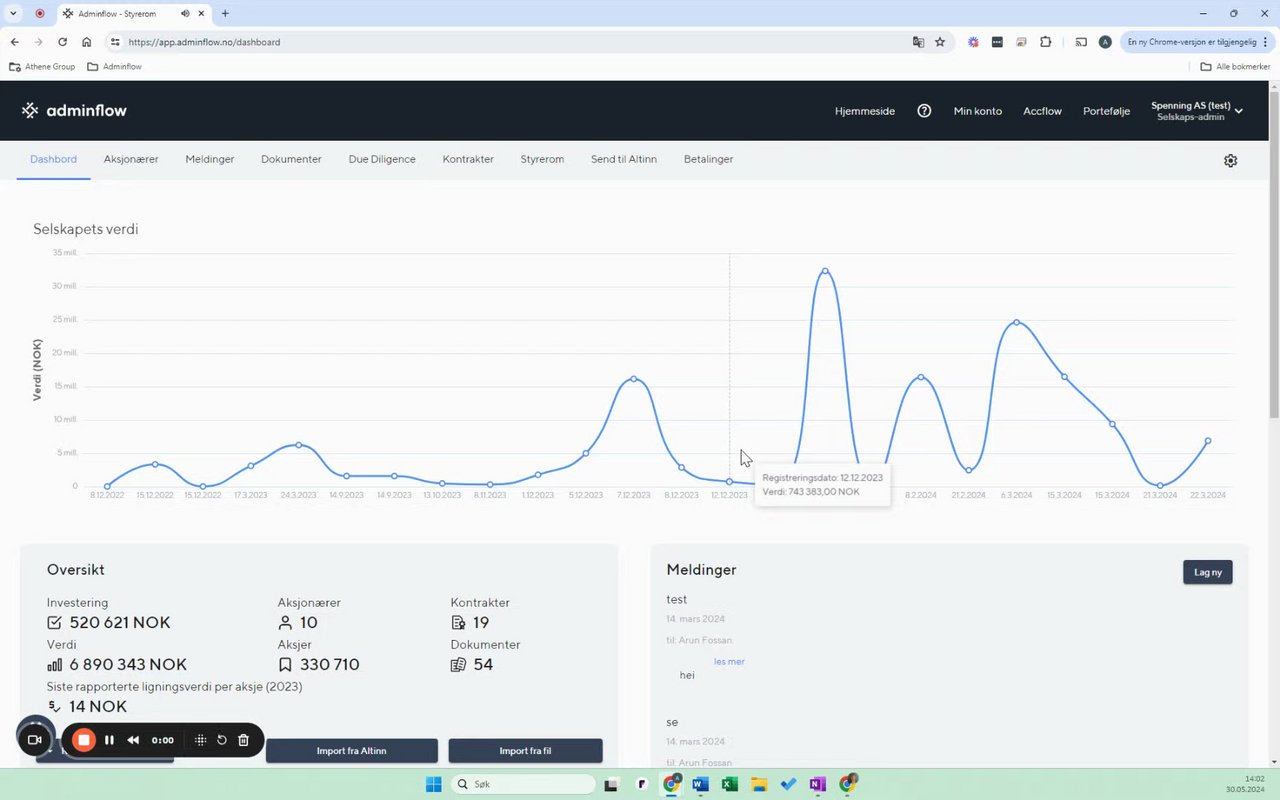Open the settings gear icon
Viewport: 1280px width, 800px height.
(1230, 160)
